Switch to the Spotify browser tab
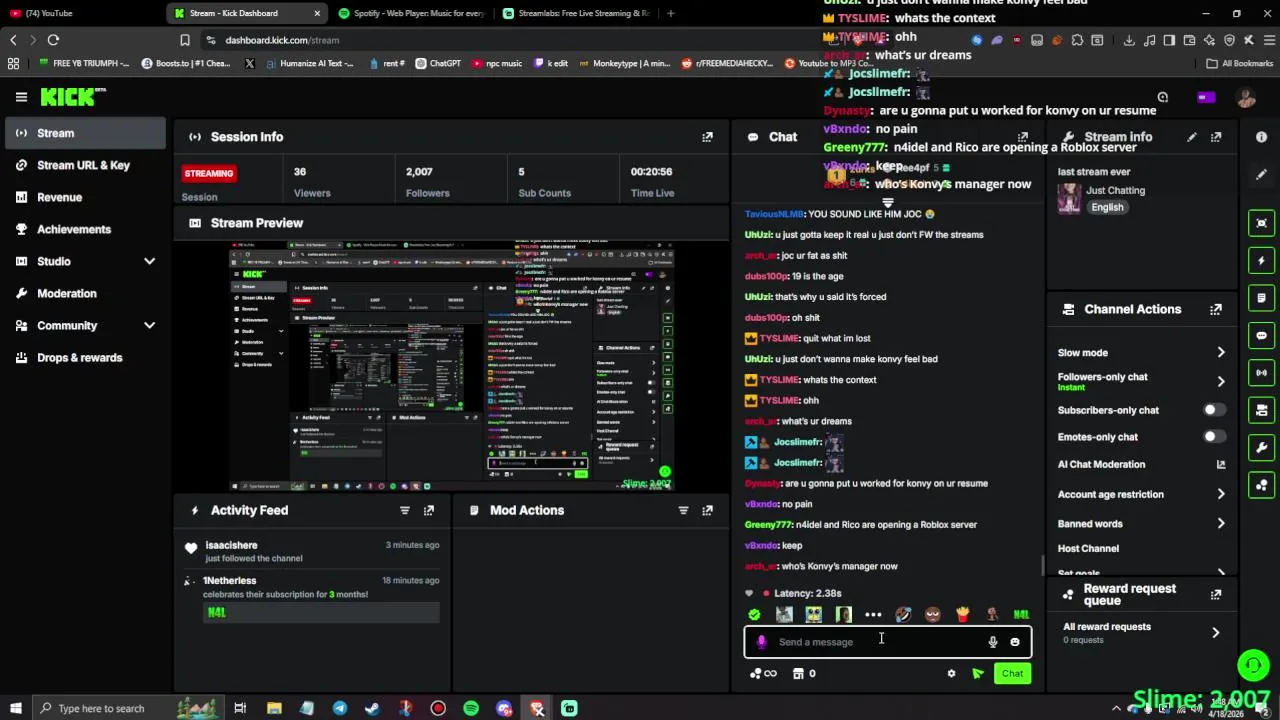Screen dimensions: 1280x720 (x=410, y=13)
